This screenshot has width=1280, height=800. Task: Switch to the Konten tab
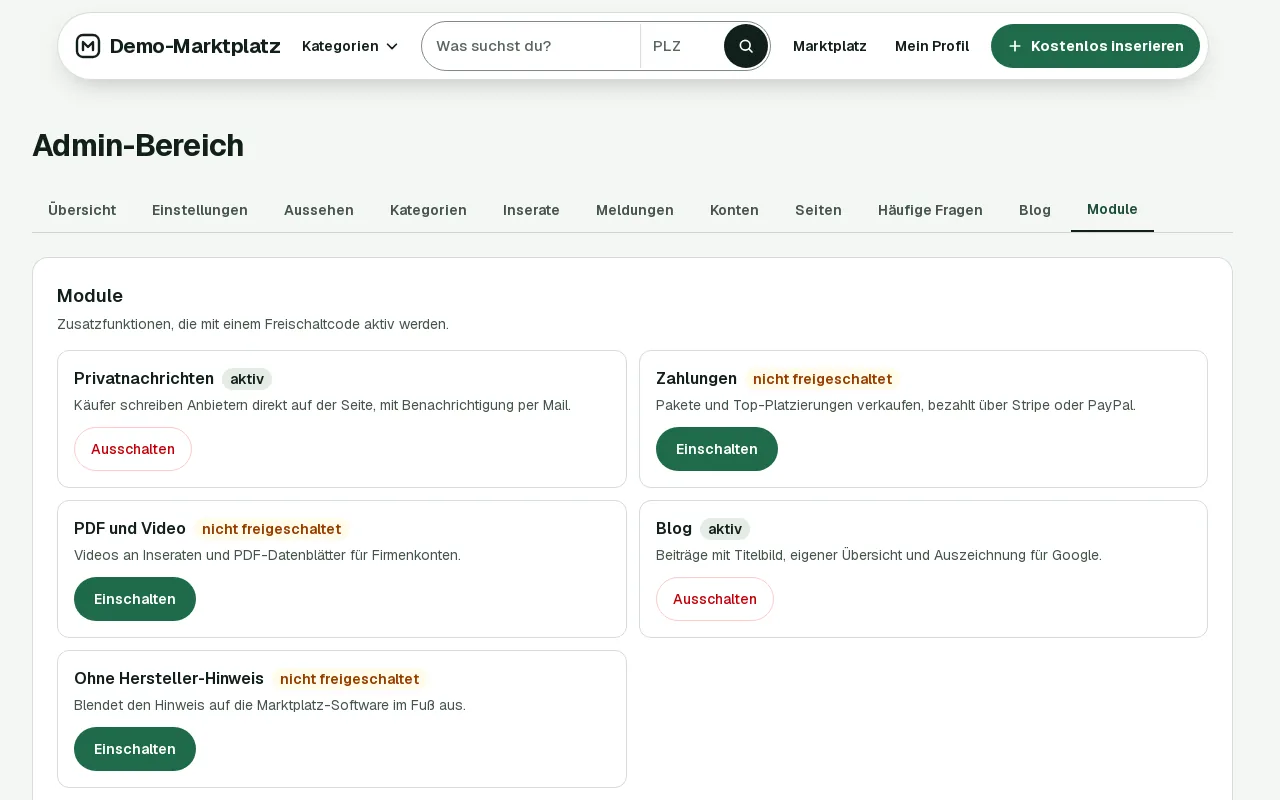[734, 210]
